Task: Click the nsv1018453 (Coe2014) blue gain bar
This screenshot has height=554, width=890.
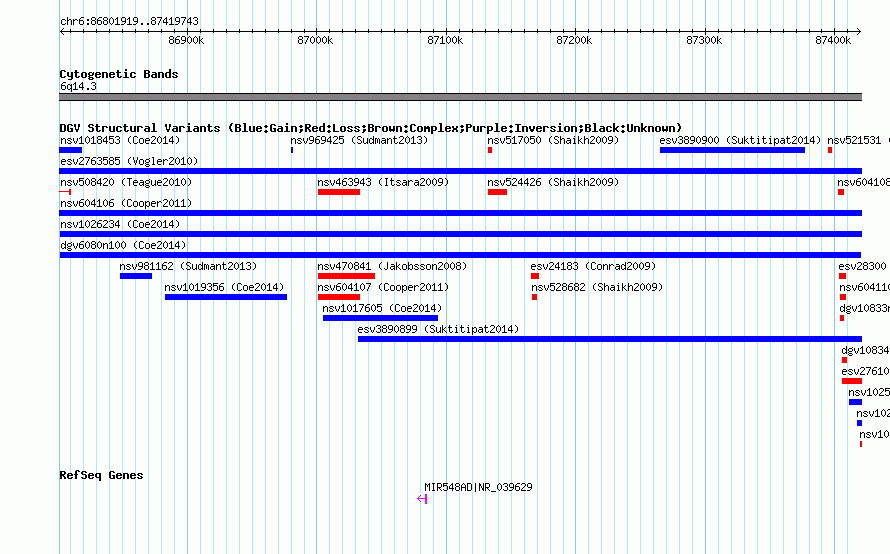Action: tap(71, 150)
